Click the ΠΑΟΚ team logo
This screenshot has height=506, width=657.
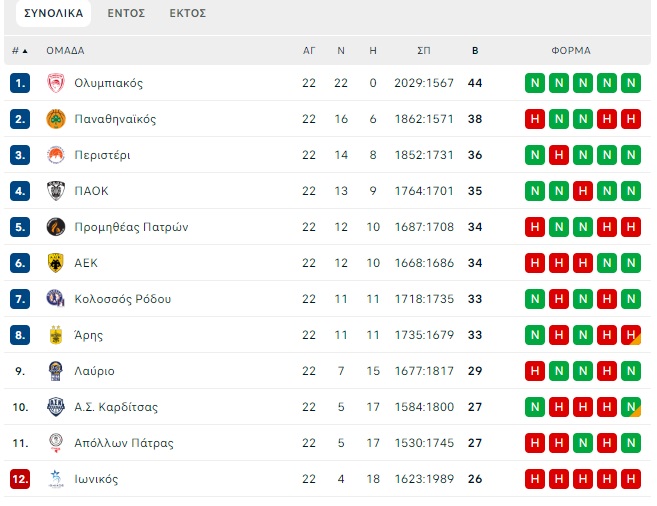click(x=56, y=191)
